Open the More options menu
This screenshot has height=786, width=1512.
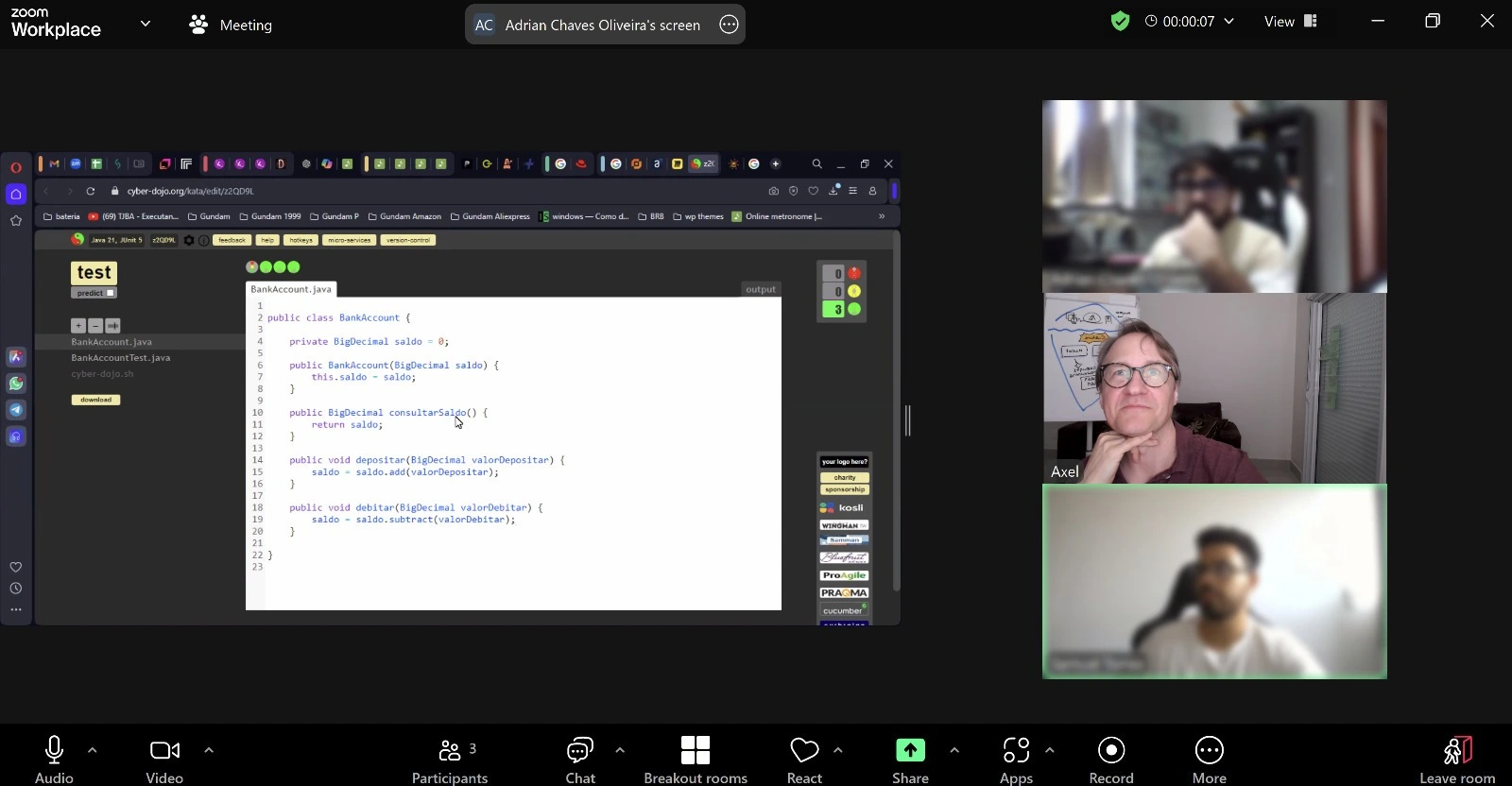[1209, 751]
